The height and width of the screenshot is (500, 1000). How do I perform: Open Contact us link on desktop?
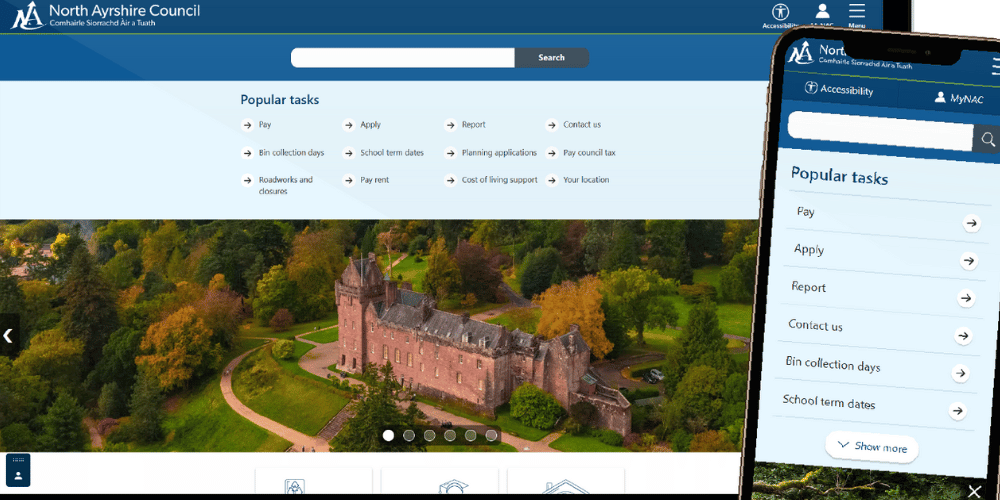pos(582,125)
